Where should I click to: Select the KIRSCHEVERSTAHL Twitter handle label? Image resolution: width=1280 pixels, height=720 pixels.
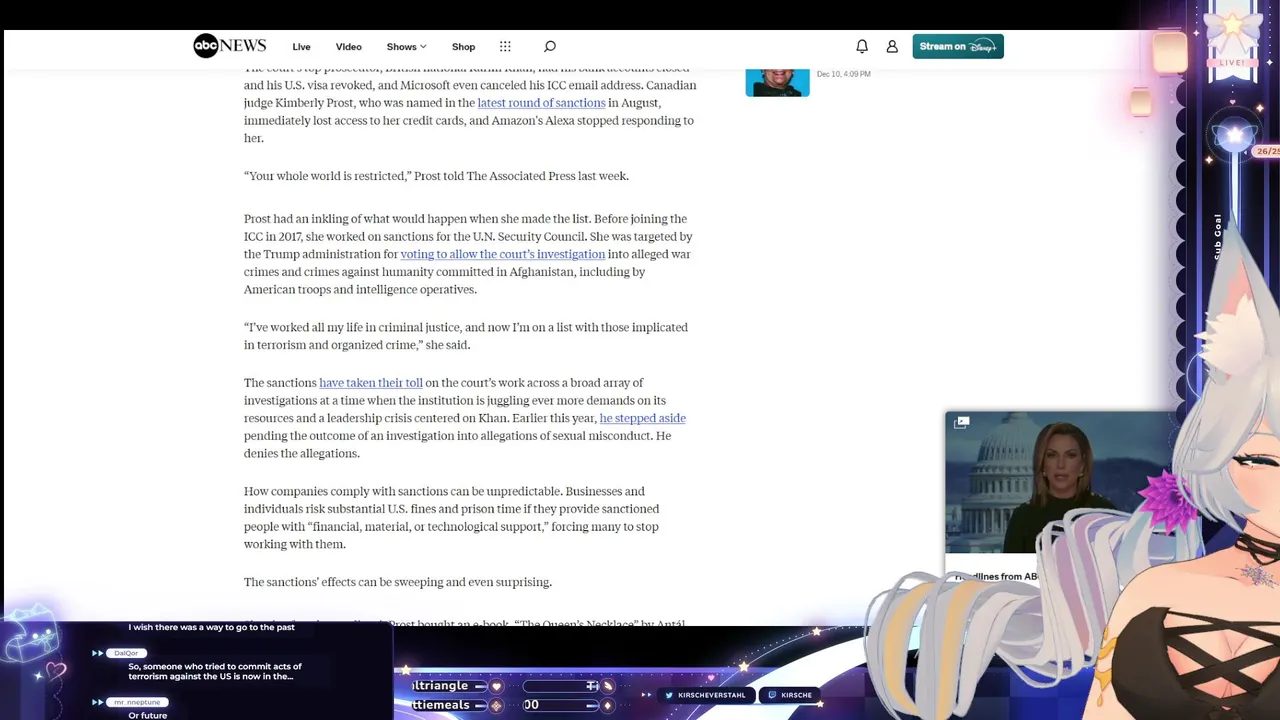click(x=712, y=695)
